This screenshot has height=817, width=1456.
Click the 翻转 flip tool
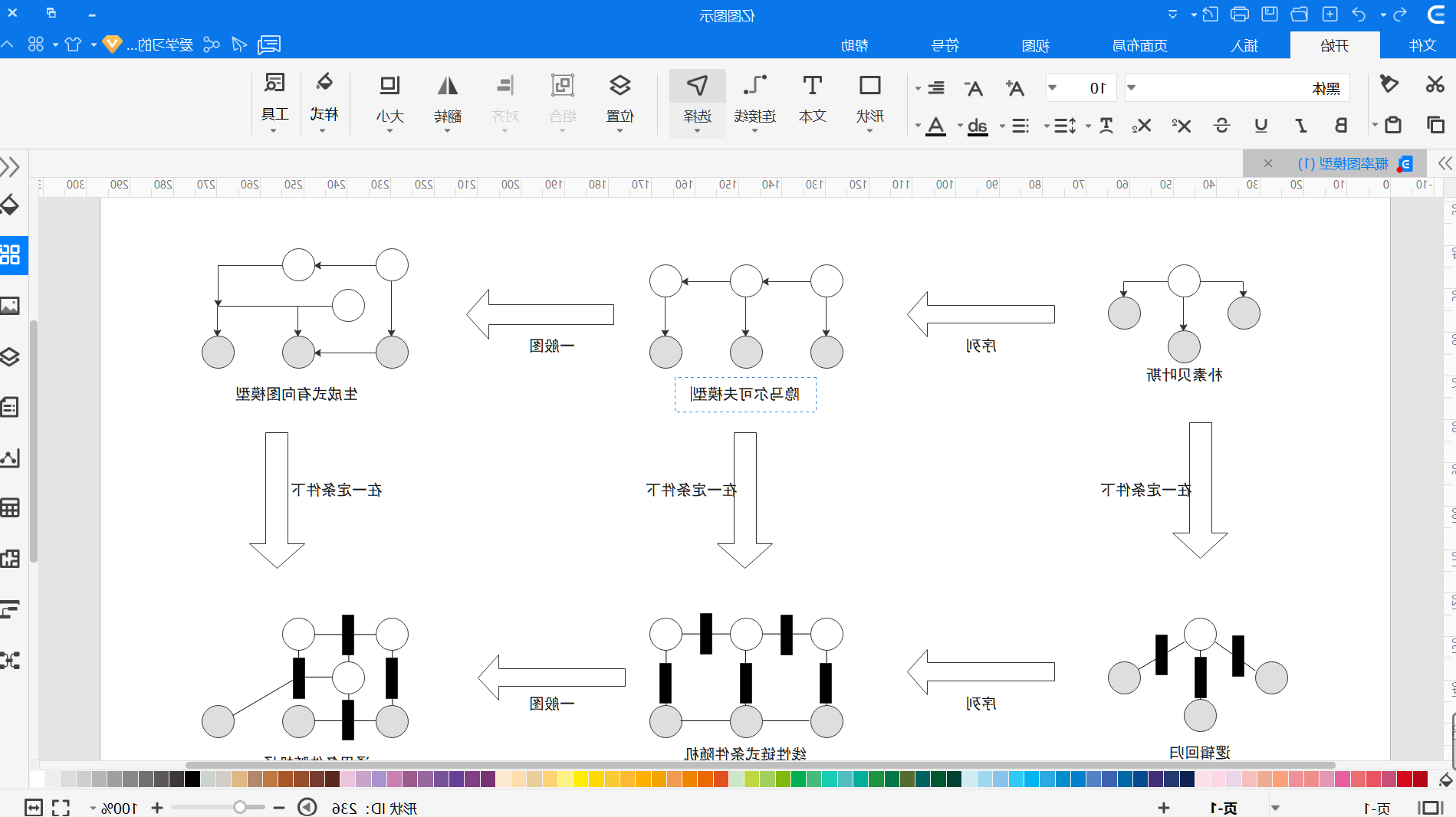pos(447,98)
